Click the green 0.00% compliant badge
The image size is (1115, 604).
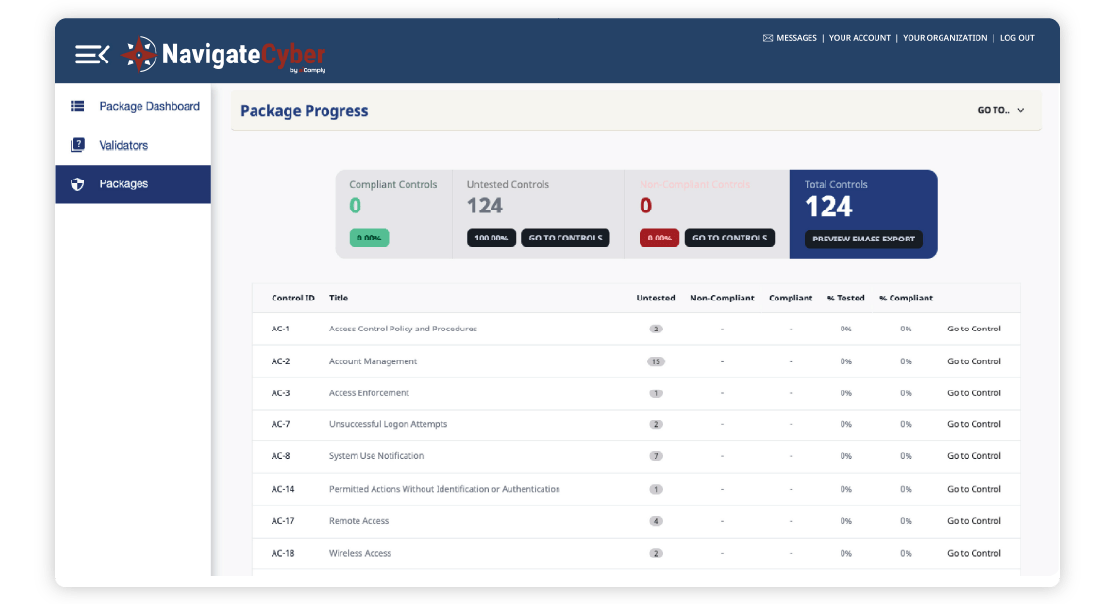(x=369, y=238)
